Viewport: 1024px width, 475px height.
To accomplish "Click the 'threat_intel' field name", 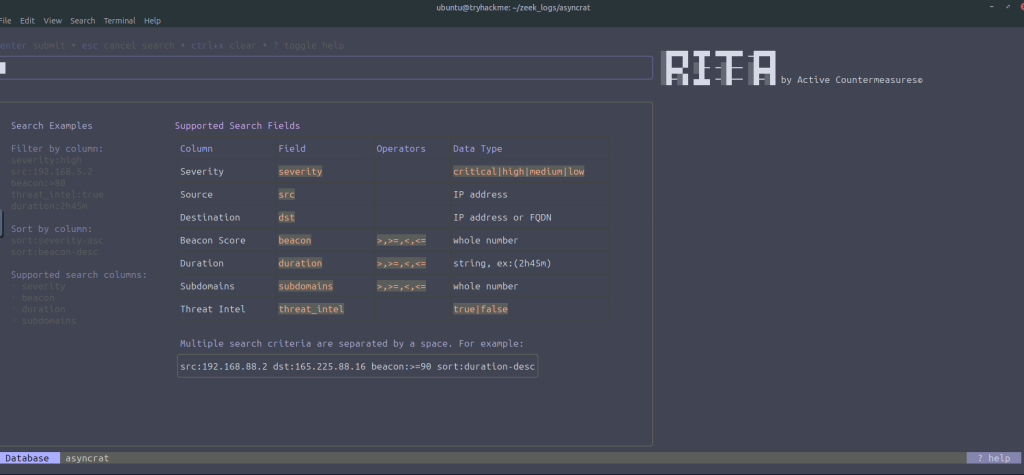I will 310,309.
